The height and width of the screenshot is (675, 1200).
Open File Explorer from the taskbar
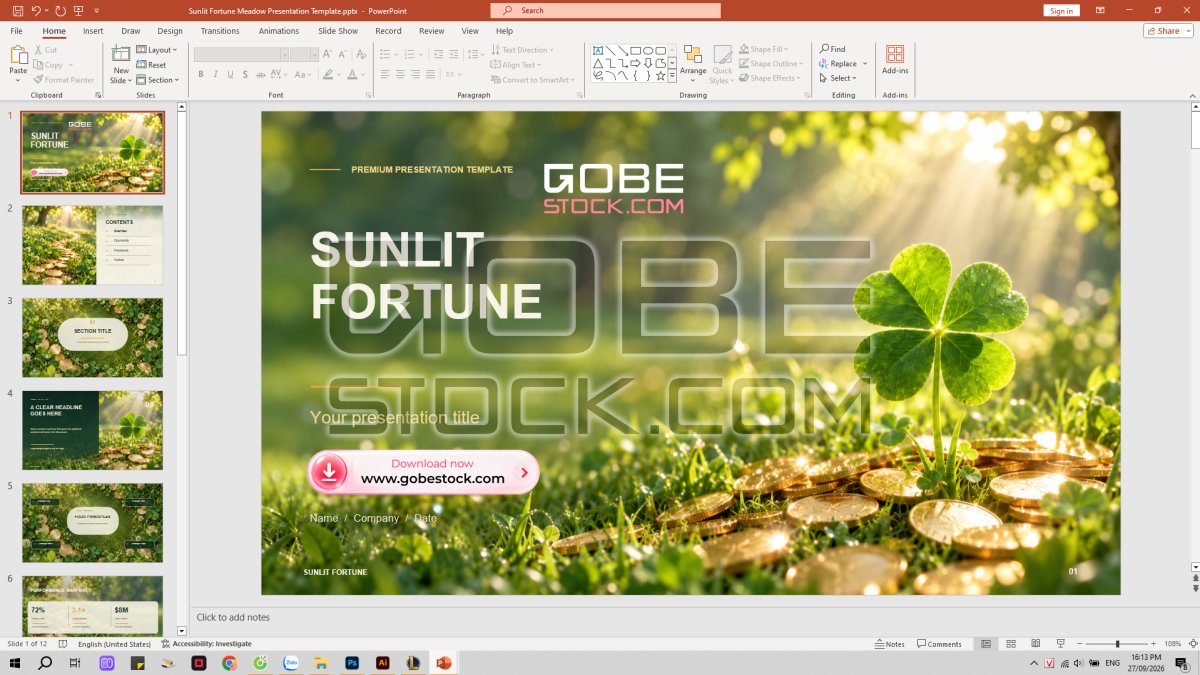pos(321,663)
